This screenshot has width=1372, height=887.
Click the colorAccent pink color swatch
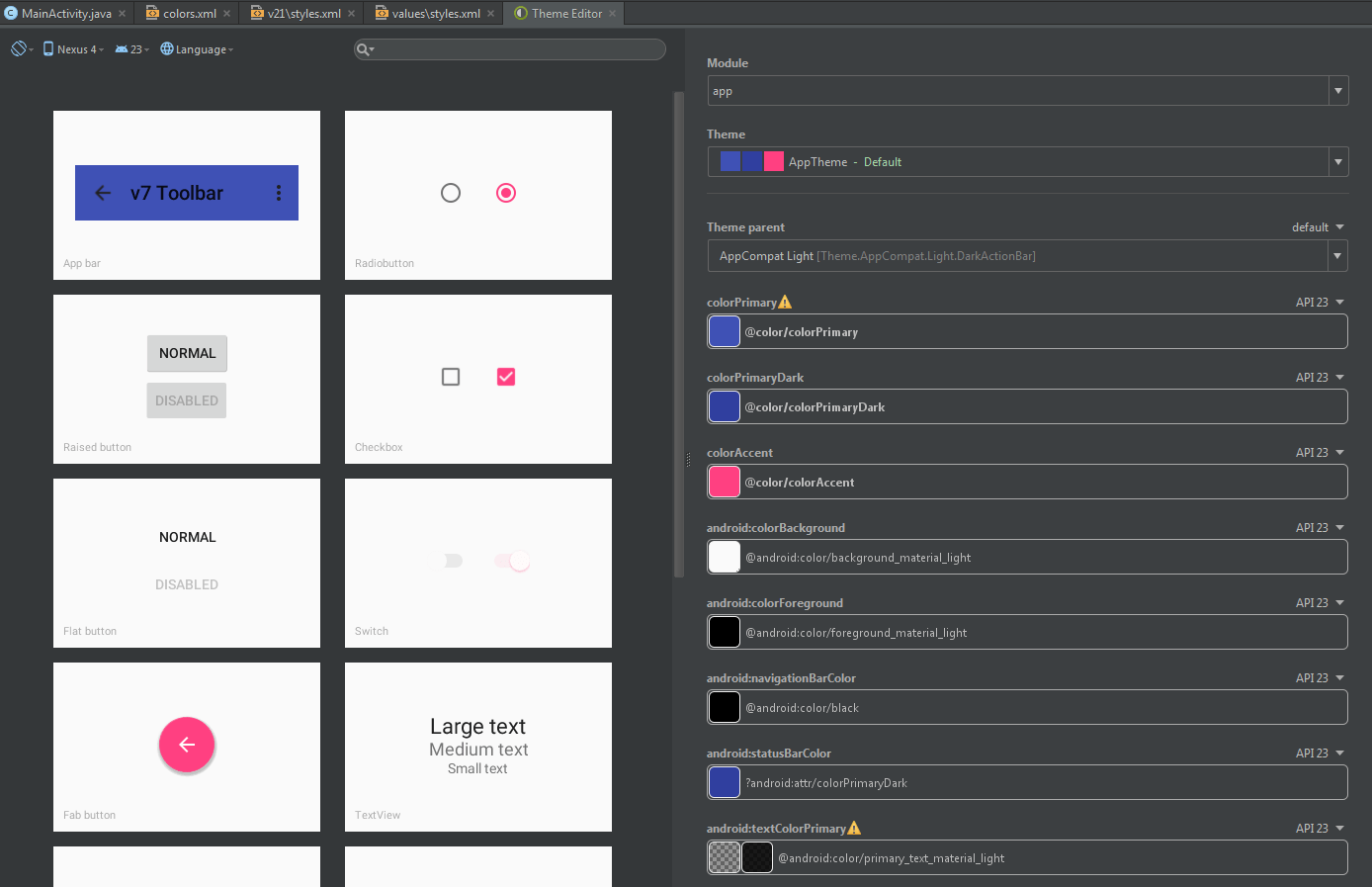click(x=724, y=482)
